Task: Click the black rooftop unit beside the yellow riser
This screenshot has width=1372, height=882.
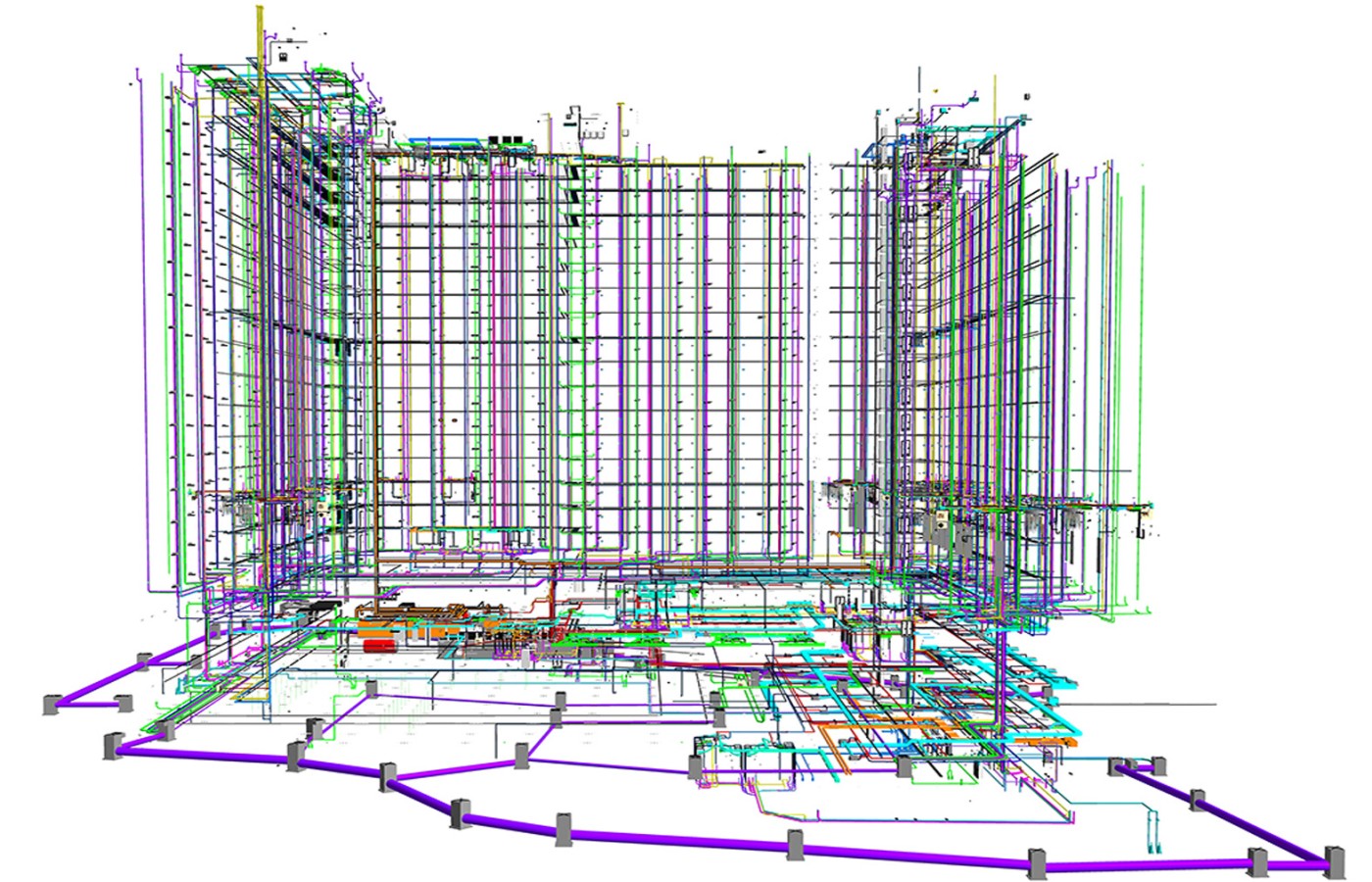Action: click(281, 57)
